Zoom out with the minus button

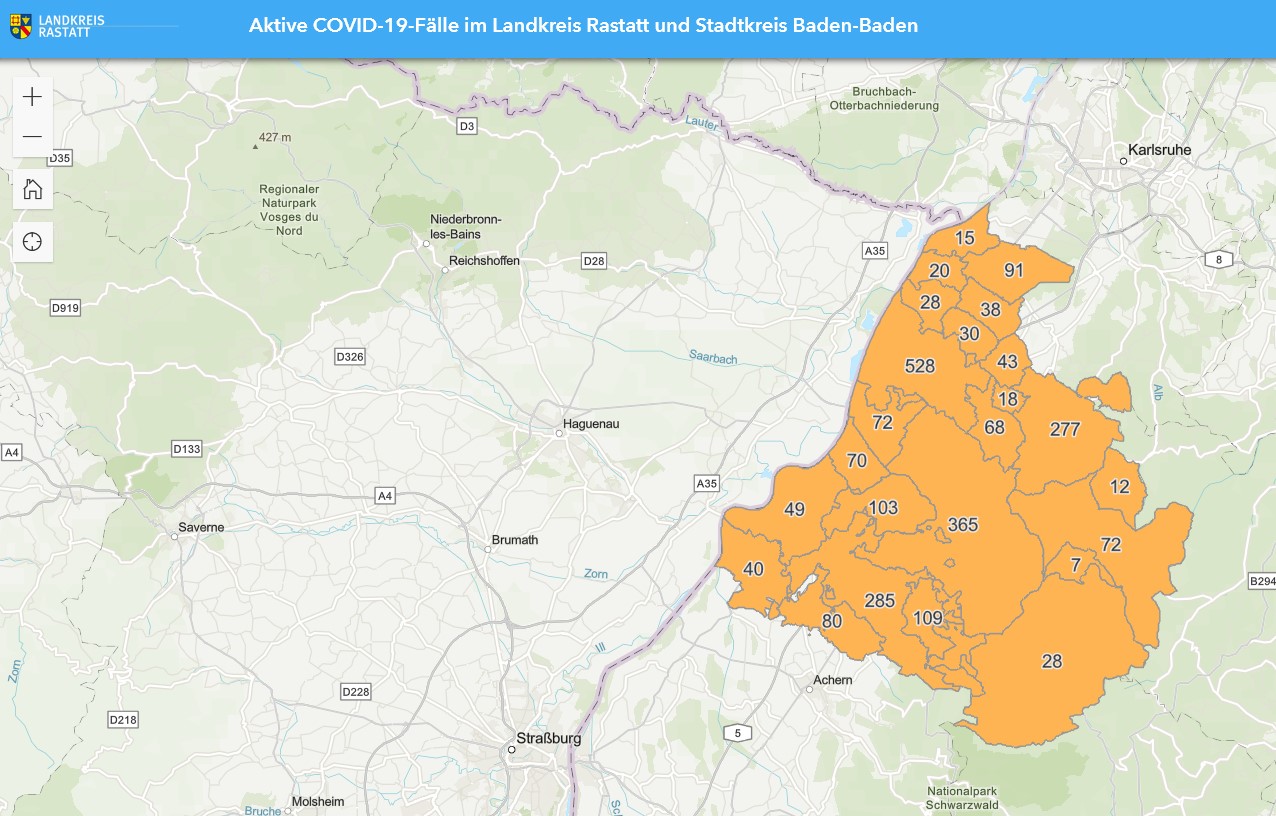(x=32, y=137)
